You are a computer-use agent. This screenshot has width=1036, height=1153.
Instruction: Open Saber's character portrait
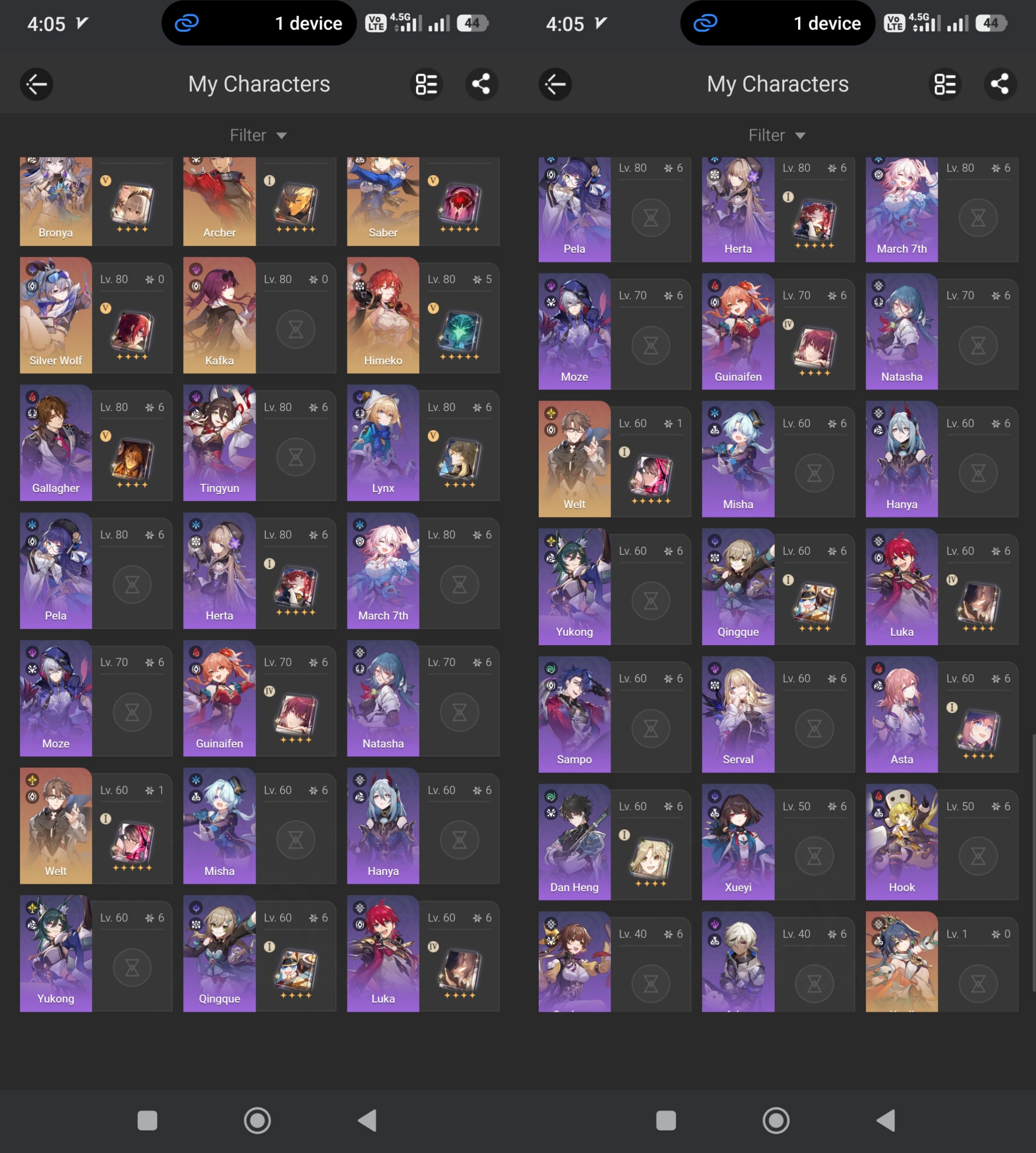pyautogui.click(x=383, y=201)
